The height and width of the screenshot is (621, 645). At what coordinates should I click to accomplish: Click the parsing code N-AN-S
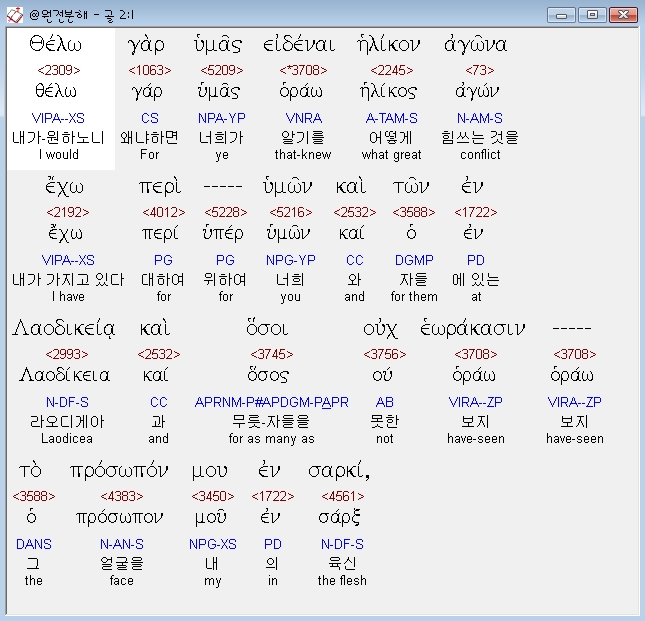tap(122, 545)
